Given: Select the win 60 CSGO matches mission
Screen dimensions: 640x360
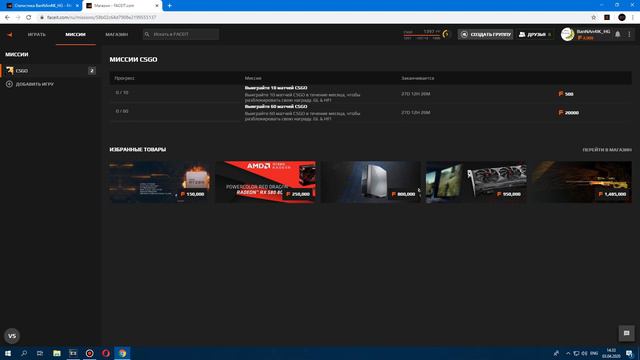Looking at the screenshot, I should tap(370, 112).
